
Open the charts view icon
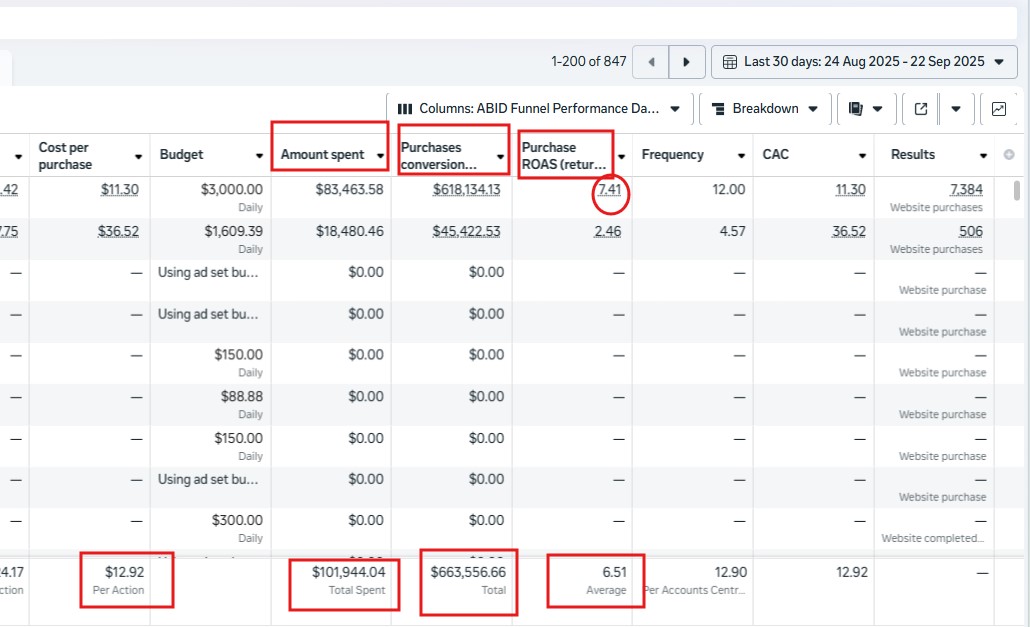click(x=998, y=109)
